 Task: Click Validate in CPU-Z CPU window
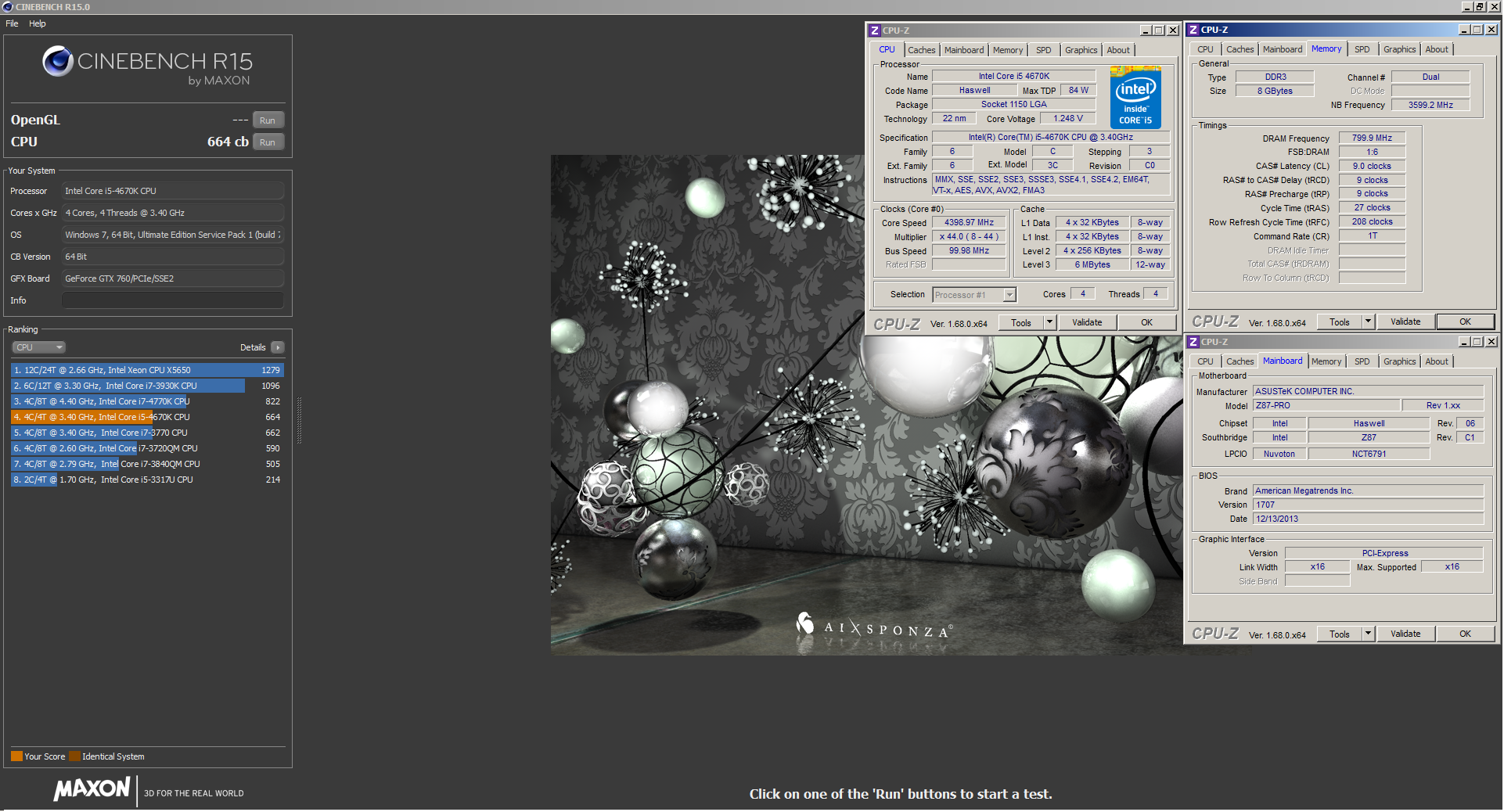click(1087, 322)
